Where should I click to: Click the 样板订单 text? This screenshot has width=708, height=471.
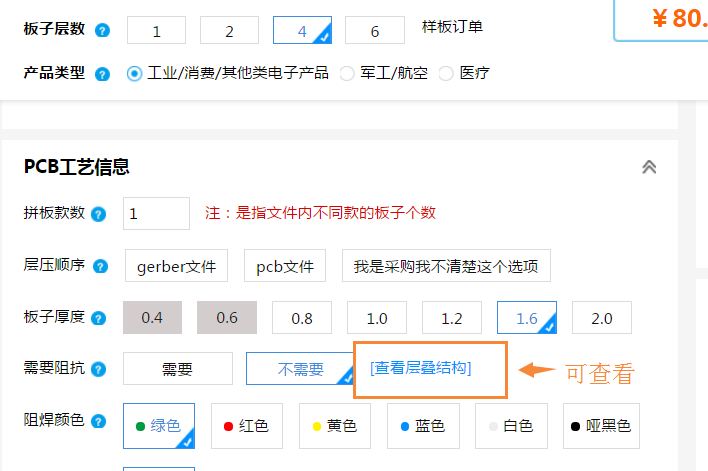452,27
